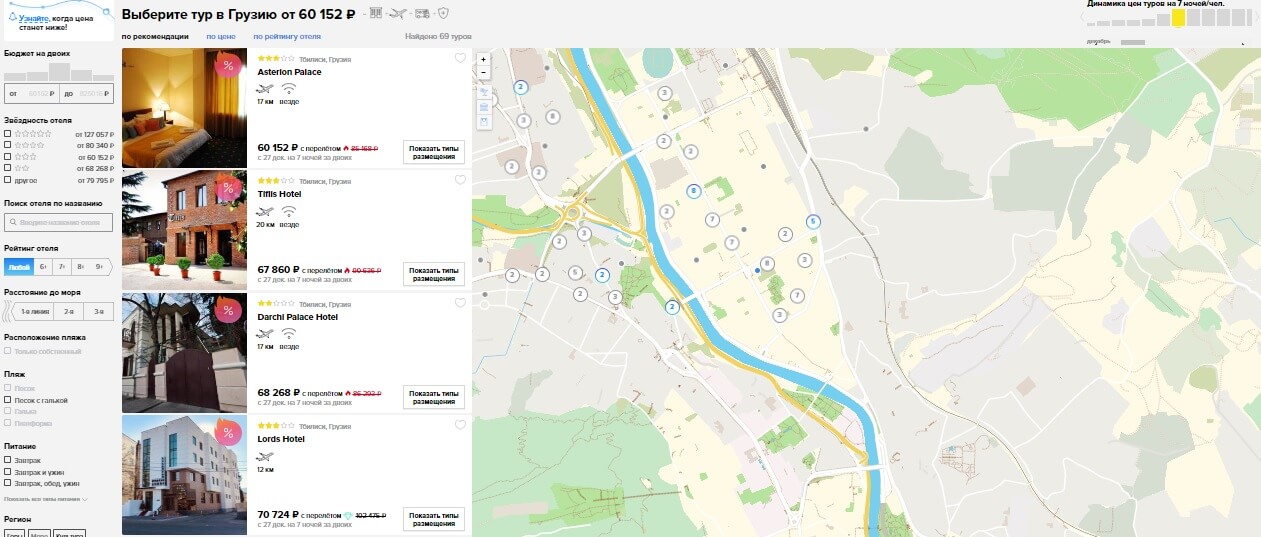
Task: Select the 9+ hotel rating tab
Action: click(x=100, y=267)
